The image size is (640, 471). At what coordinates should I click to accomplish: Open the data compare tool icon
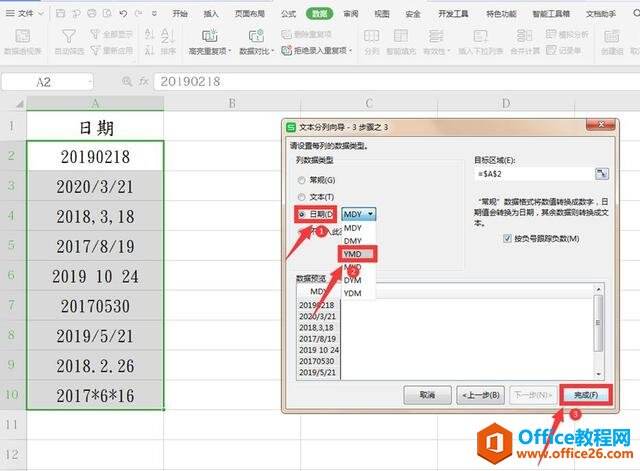point(256,36)
